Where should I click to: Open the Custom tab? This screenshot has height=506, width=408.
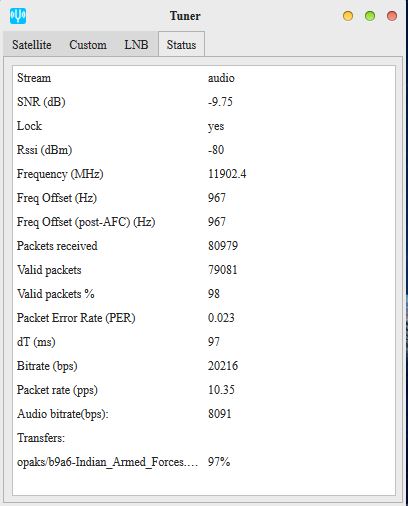tap(88, 45)
